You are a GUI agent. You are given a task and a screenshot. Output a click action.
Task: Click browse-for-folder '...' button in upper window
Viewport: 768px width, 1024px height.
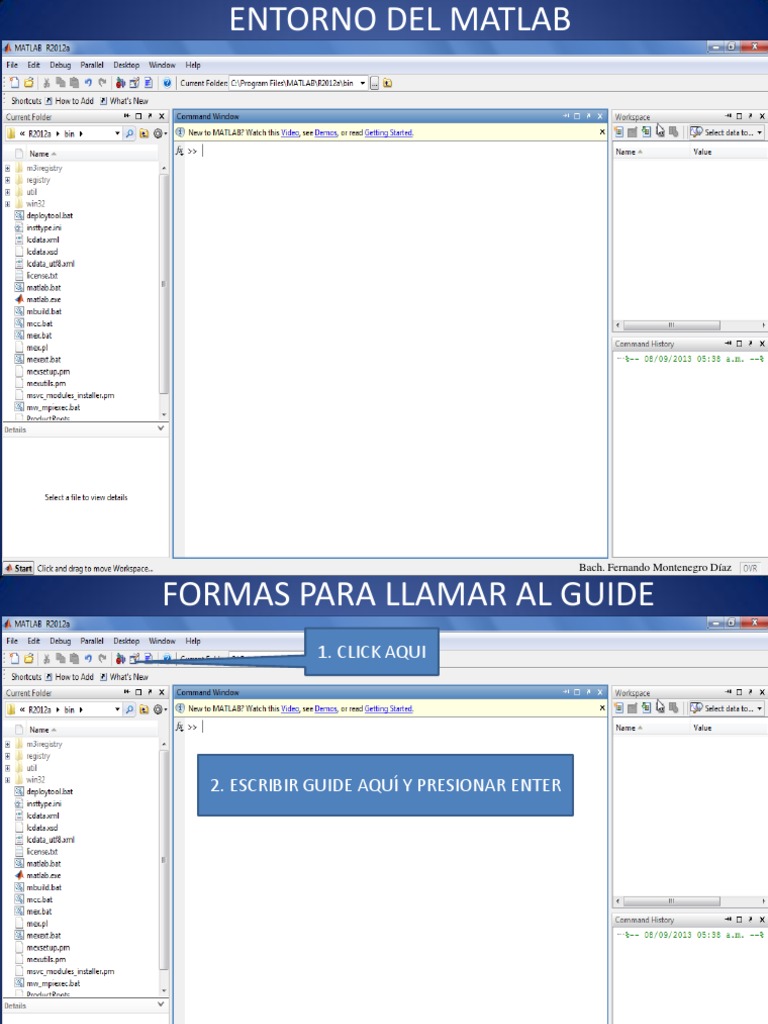tap(375, 83)
